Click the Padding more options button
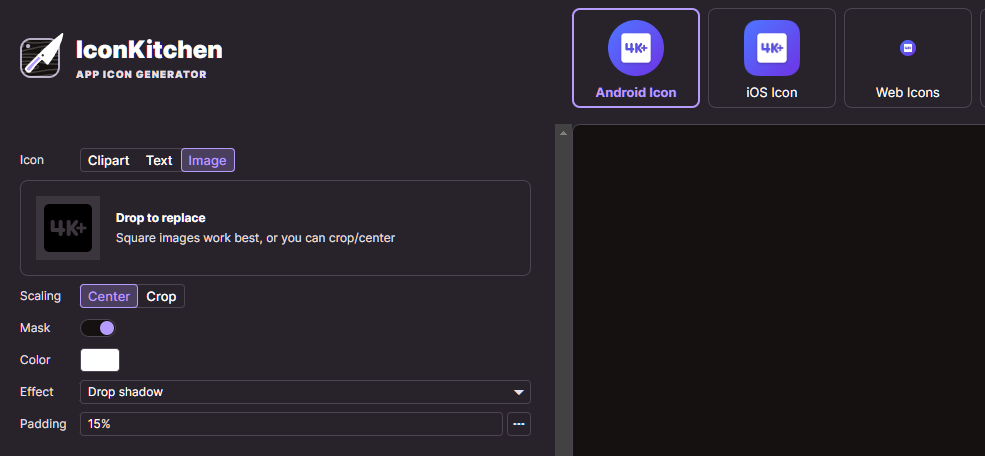Viewport: 985px width, 456px height. tap(519, 424)
